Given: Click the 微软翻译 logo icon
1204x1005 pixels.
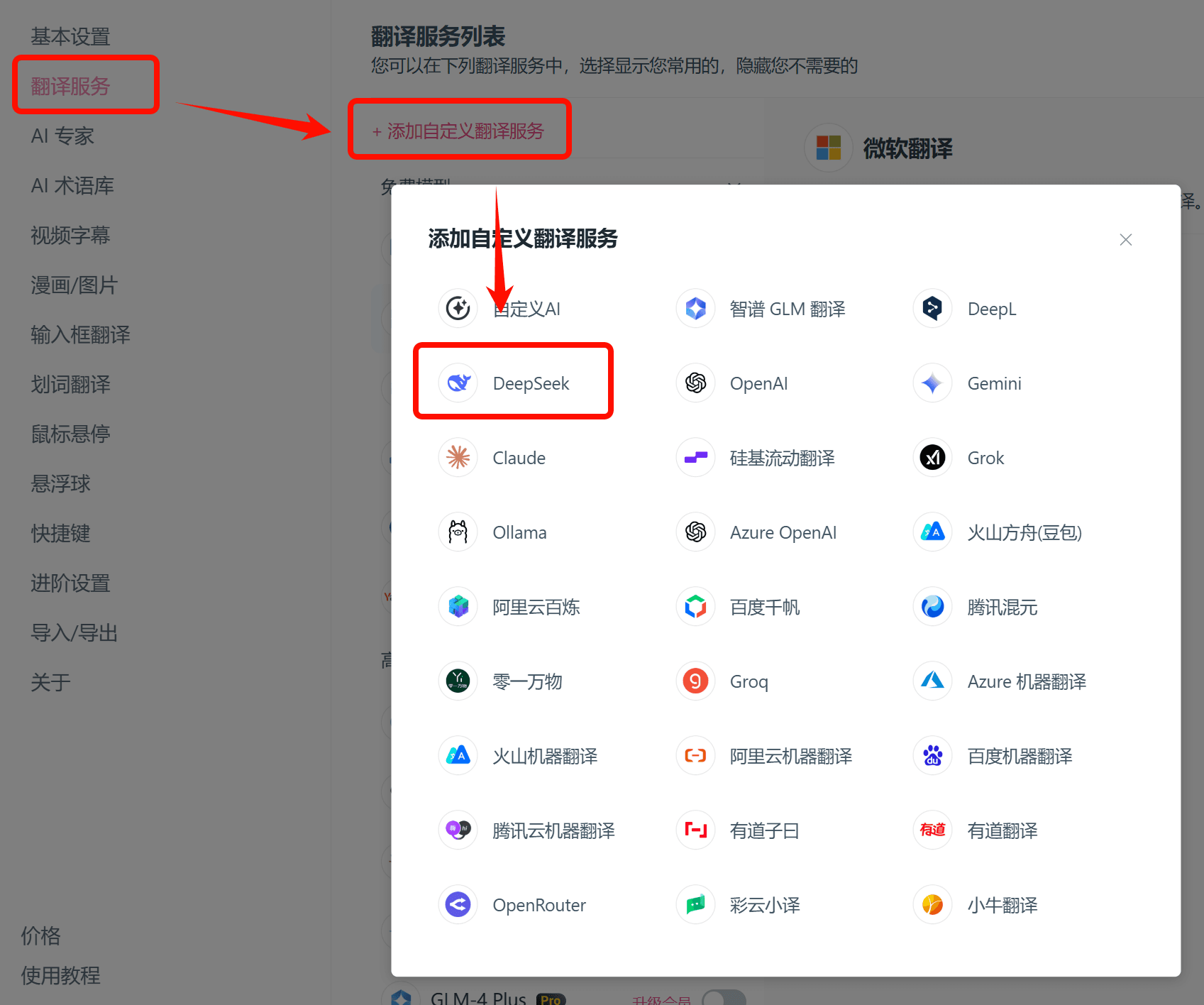Looking at the screenshot, I should point(828,148).
